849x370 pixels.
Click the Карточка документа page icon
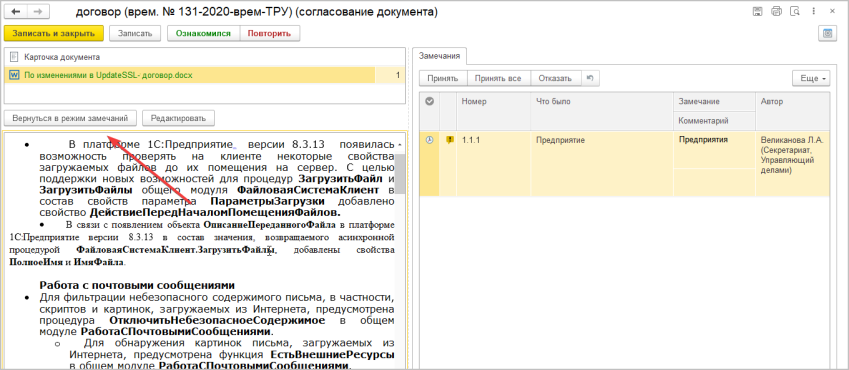click(15, 57)
